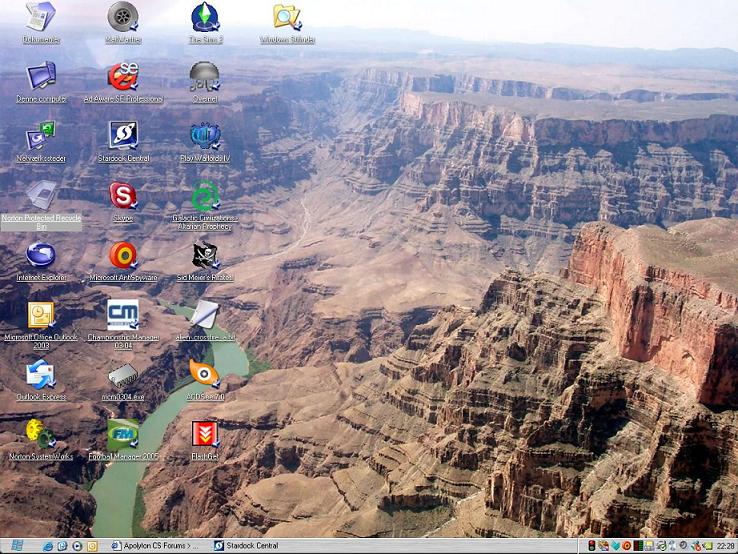The height and width of the screenshot is (554, 738).
Task: Select the ACDSee 7.0 shortcut
Action: pos(205,374)
